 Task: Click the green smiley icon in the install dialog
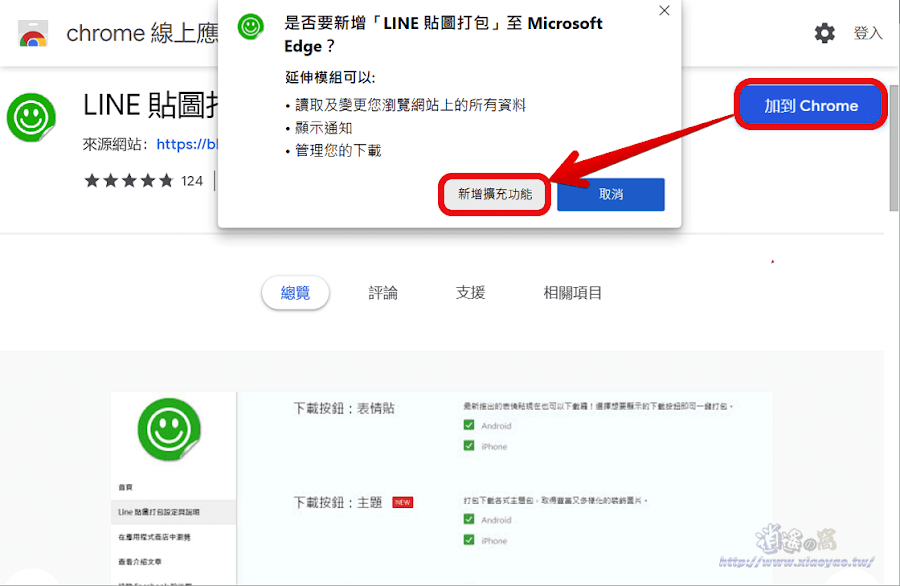pos(251,26)
